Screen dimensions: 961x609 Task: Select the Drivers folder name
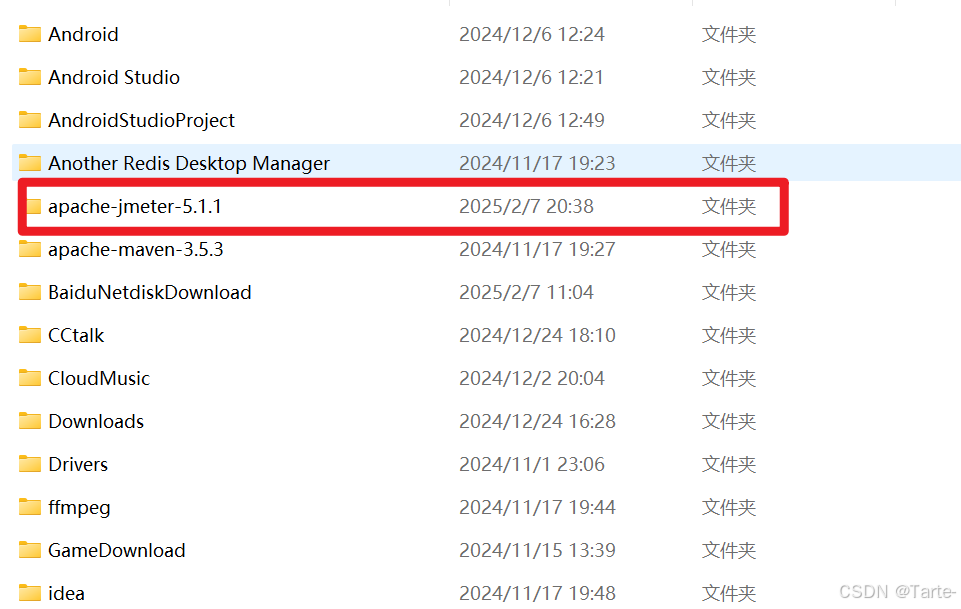pyautogui.click(x=78, y=464)
